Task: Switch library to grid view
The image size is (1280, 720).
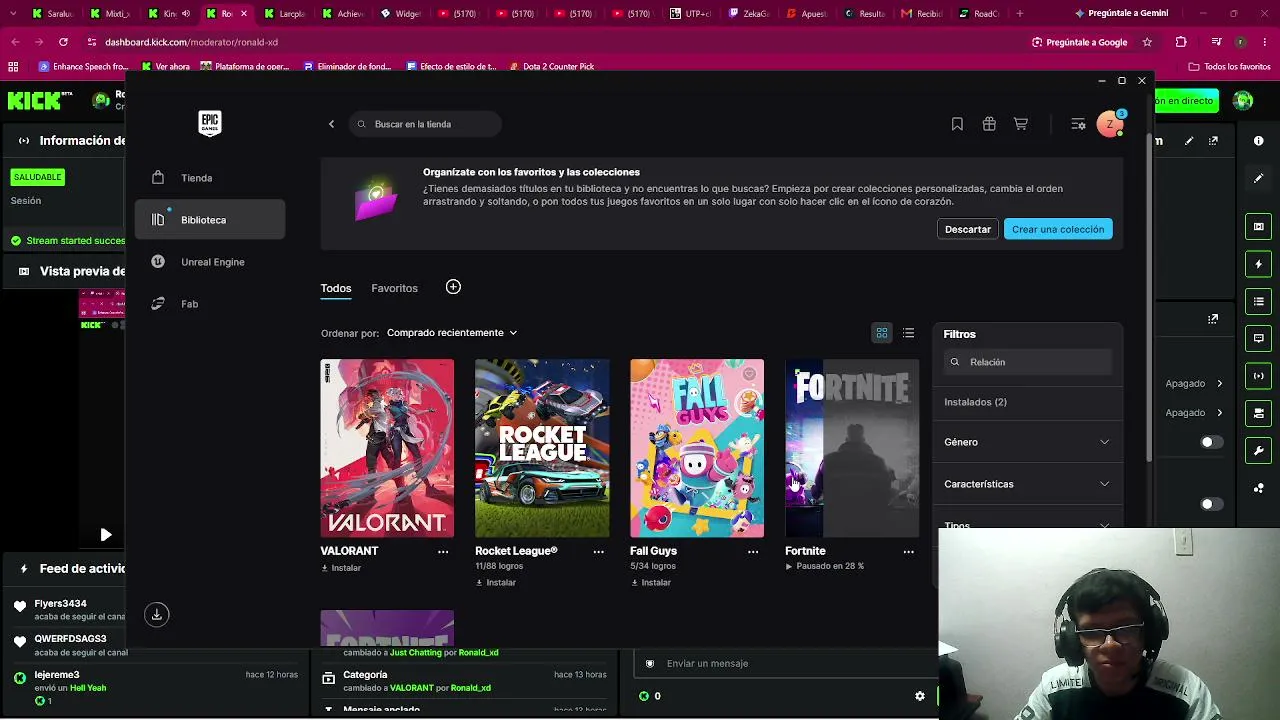Action: pos(882,333)
